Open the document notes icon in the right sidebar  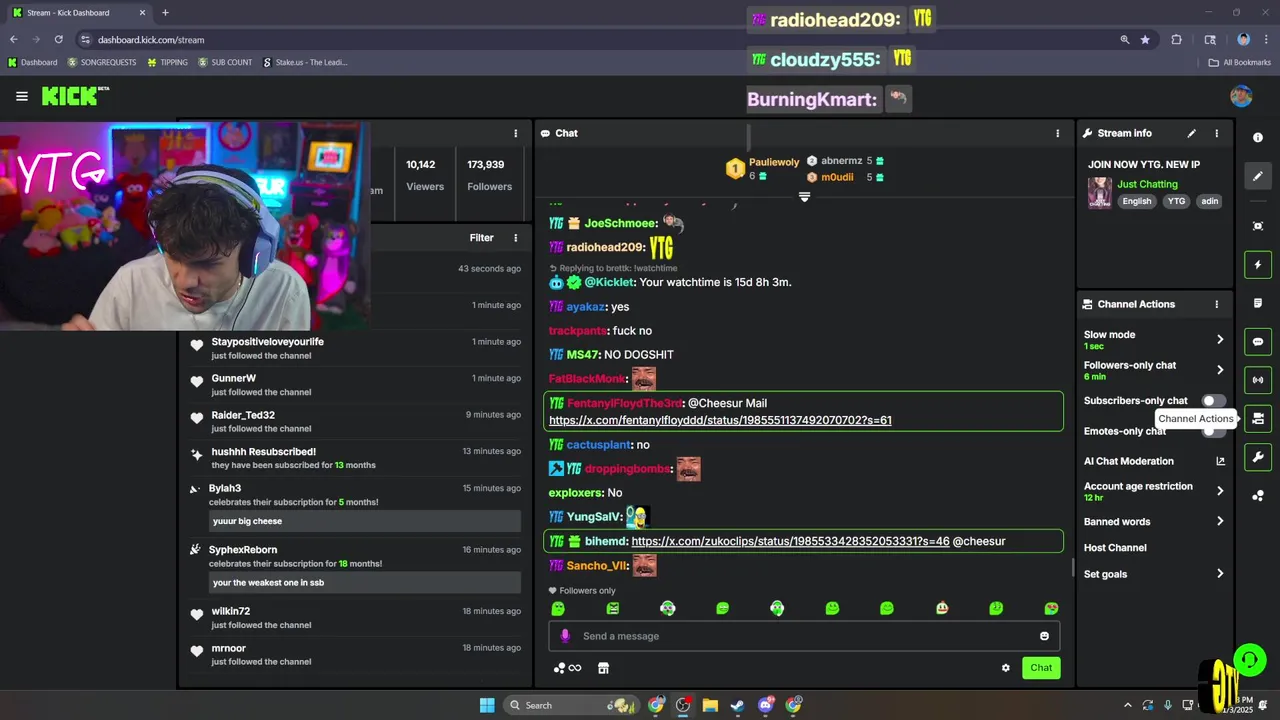[1258, 303]
